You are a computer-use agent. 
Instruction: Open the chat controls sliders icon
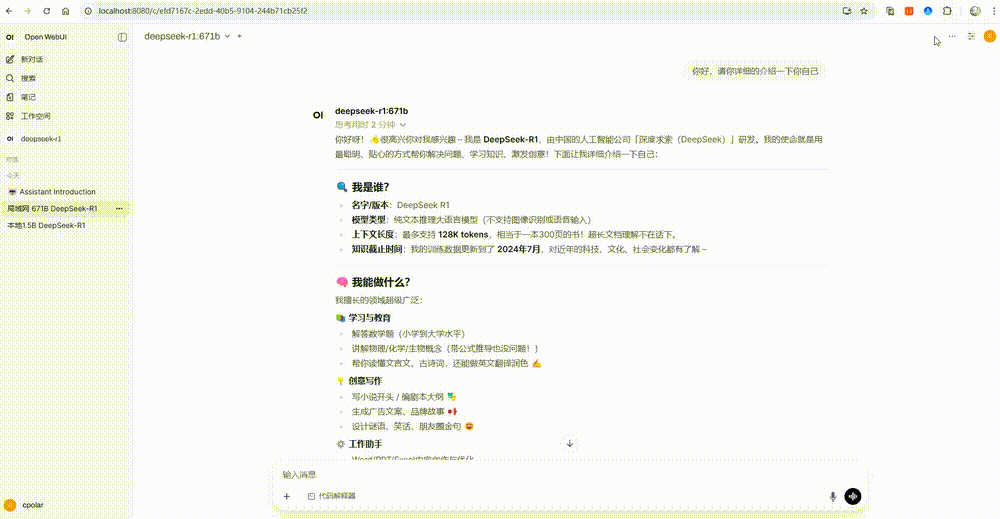(x=971, y=36)
